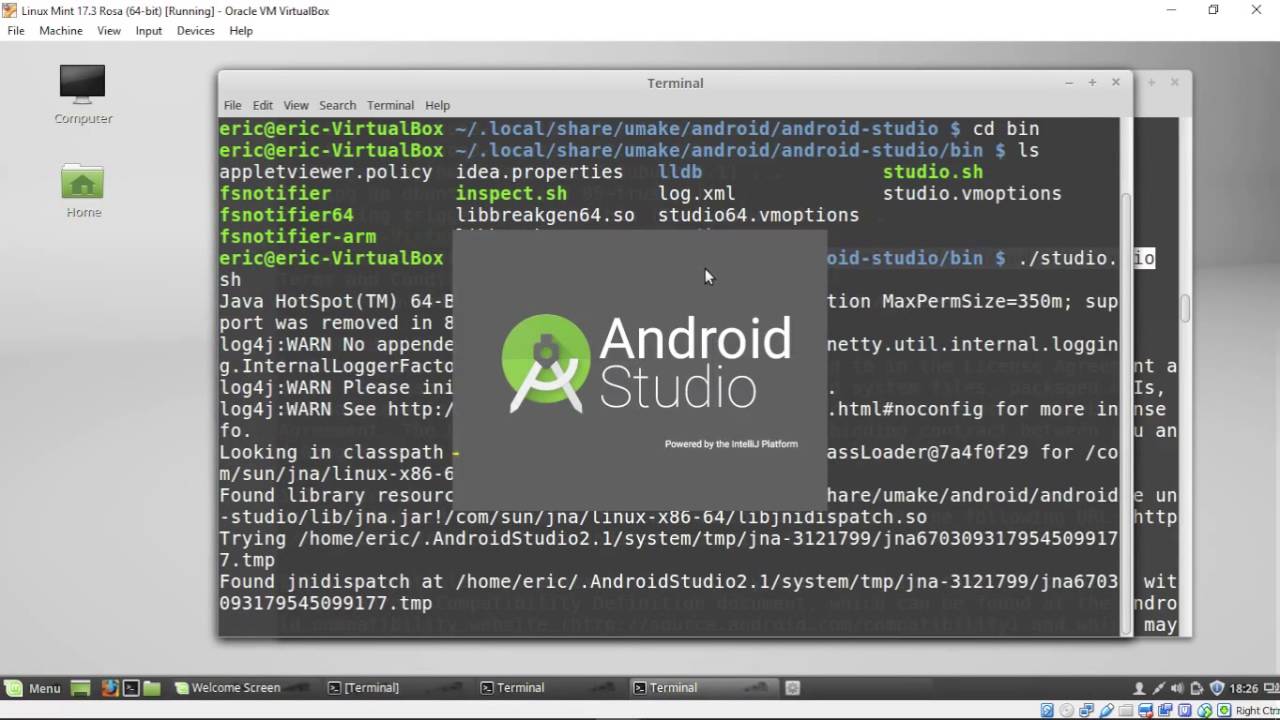Click studio.vmoptions in the terminal listing
The image size is (1280, 720).
point(972,194)
